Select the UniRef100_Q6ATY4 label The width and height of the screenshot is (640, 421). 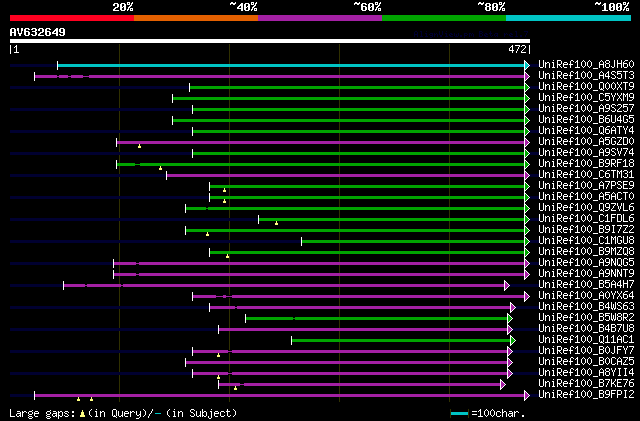click(x=586, y=131)
